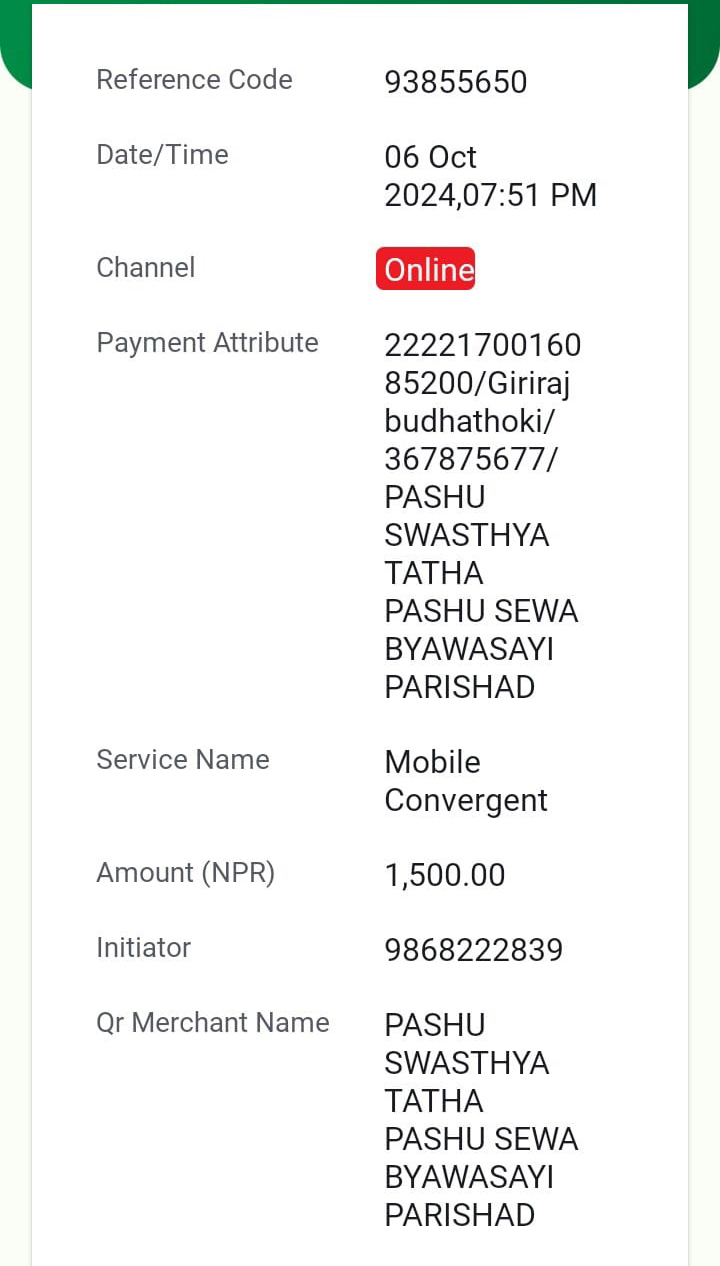Select the date 06 Oct 2024, 07:51 PM
The height and width of the screenshot is (1266, 720).
tap(490, 176)
